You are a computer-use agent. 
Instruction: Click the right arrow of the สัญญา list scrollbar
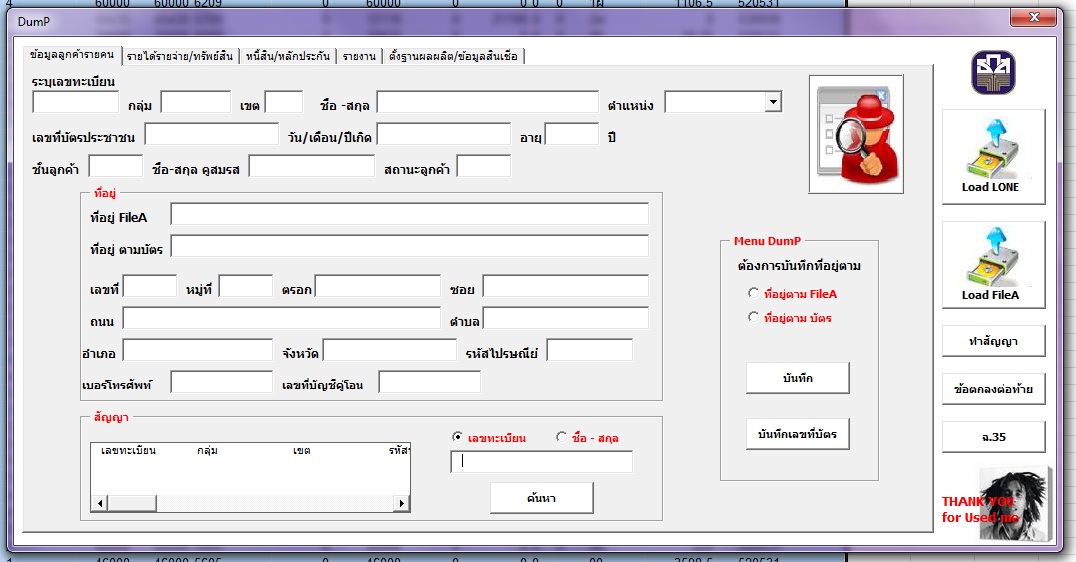point(402,503)
